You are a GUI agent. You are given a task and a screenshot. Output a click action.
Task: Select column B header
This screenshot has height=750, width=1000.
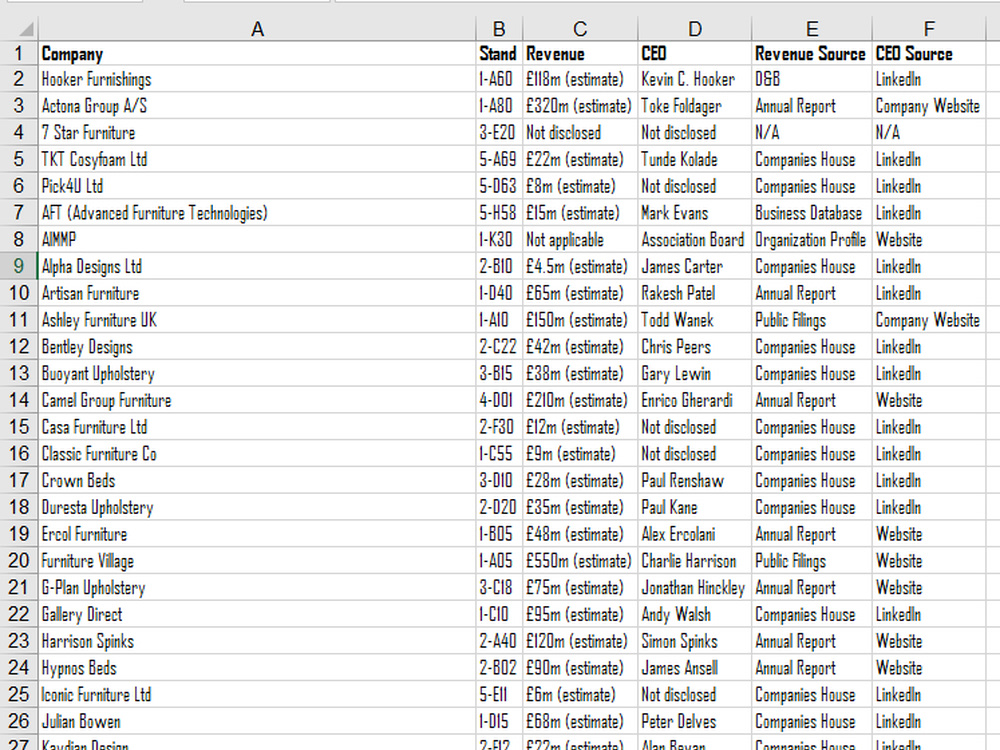pyautogui.click(x=499, y=29)
